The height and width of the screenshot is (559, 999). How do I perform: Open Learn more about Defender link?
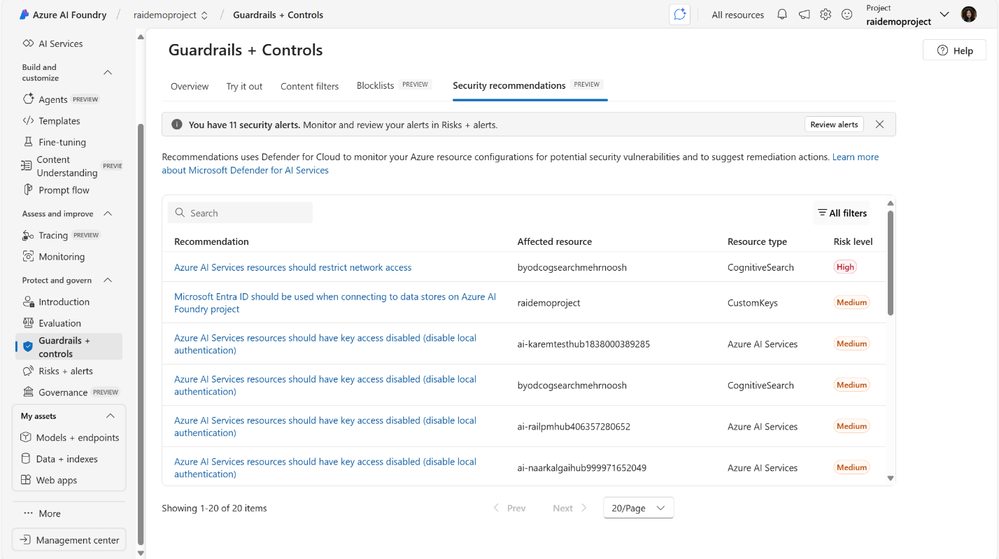[520, 163]
